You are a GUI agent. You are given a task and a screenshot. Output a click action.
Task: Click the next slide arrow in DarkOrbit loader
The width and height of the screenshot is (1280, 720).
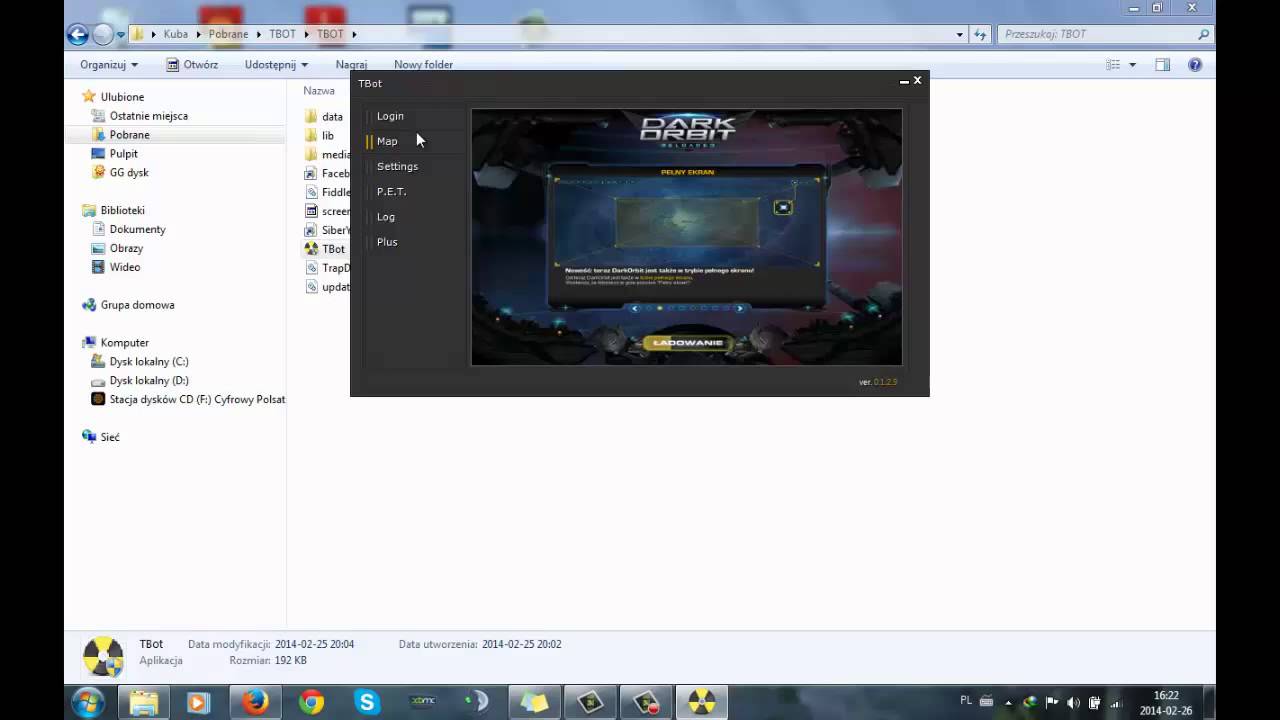[740, 308]
